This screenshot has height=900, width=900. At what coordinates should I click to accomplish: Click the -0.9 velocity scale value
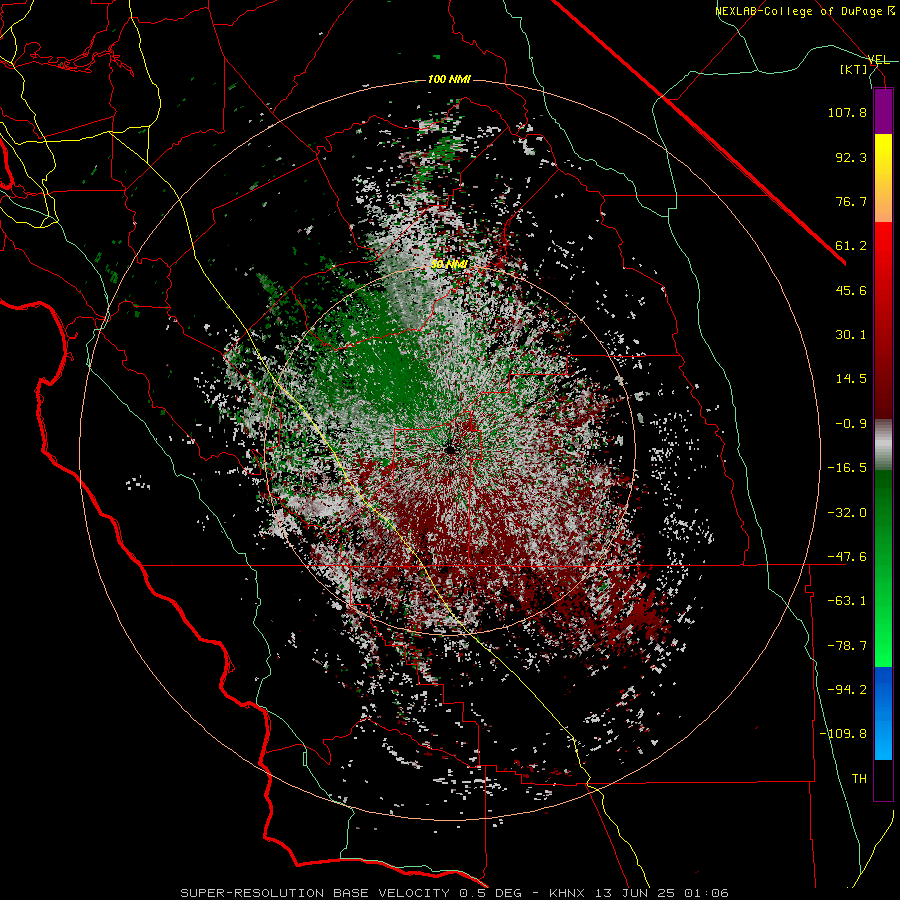851,423
